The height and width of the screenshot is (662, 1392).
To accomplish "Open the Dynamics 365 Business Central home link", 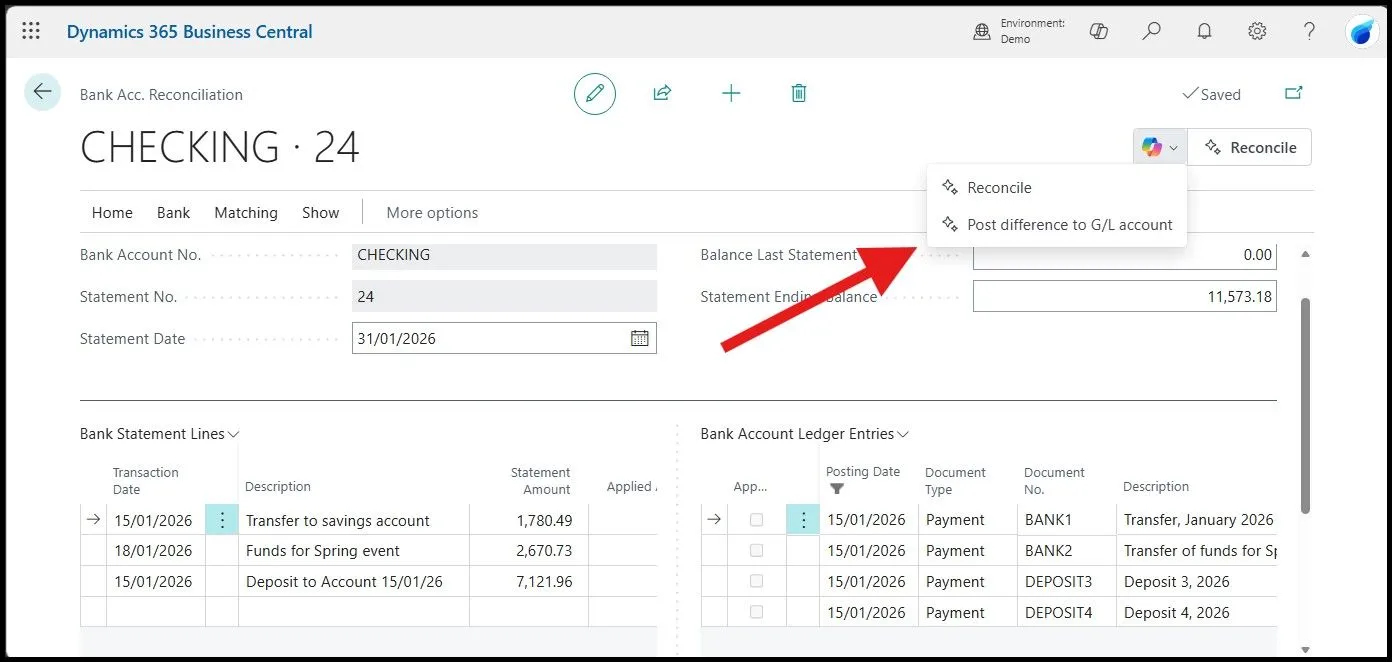I will 190,32.
